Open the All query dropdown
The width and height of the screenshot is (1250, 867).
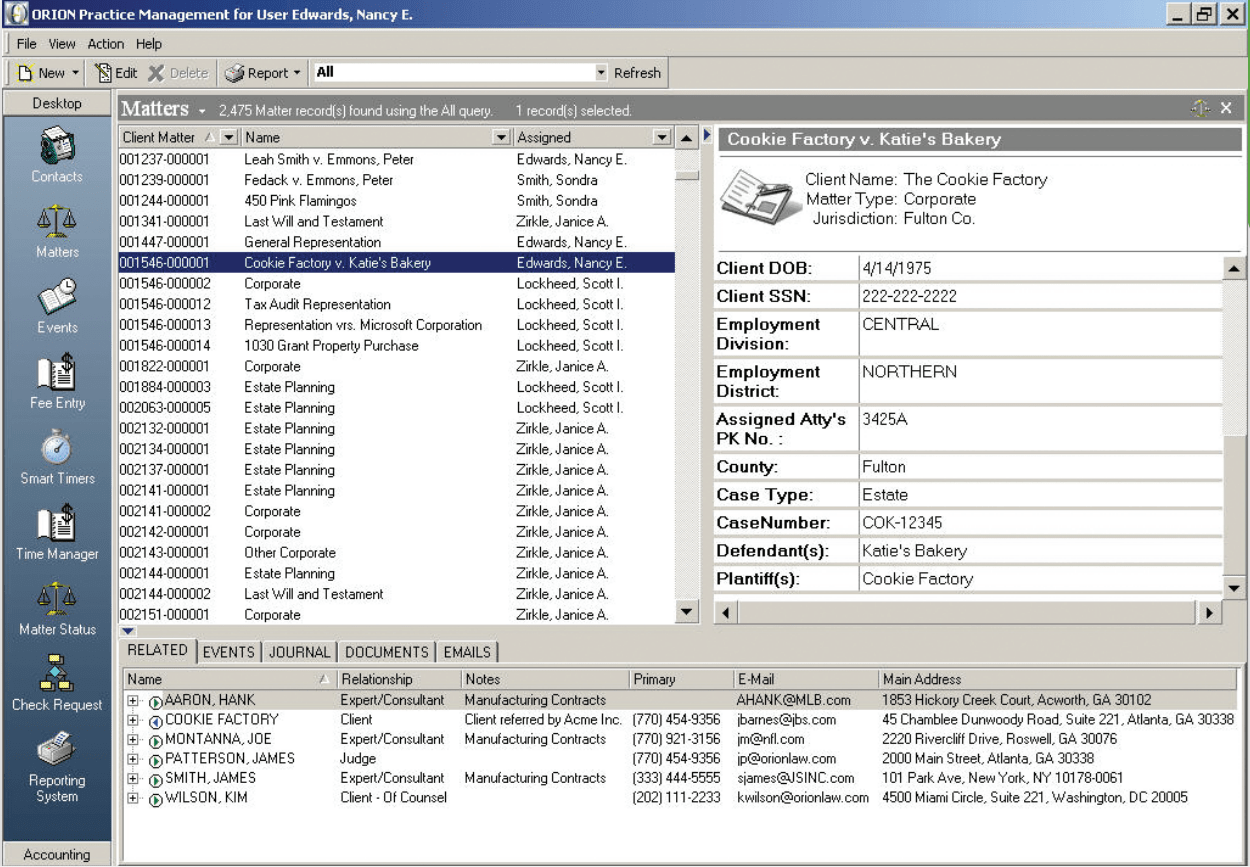(x=601, y=73)
